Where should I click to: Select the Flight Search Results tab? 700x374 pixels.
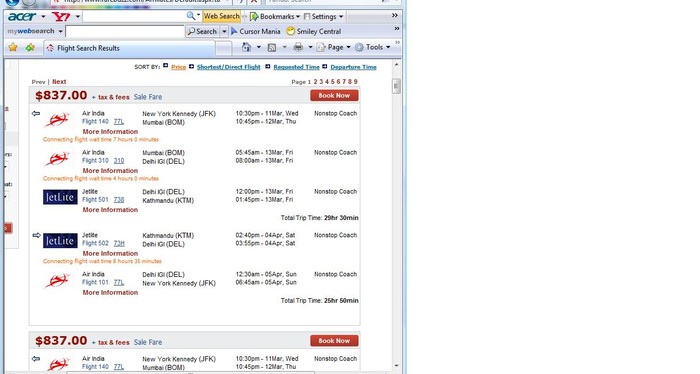pyautogui.click(x=129, y=48)
